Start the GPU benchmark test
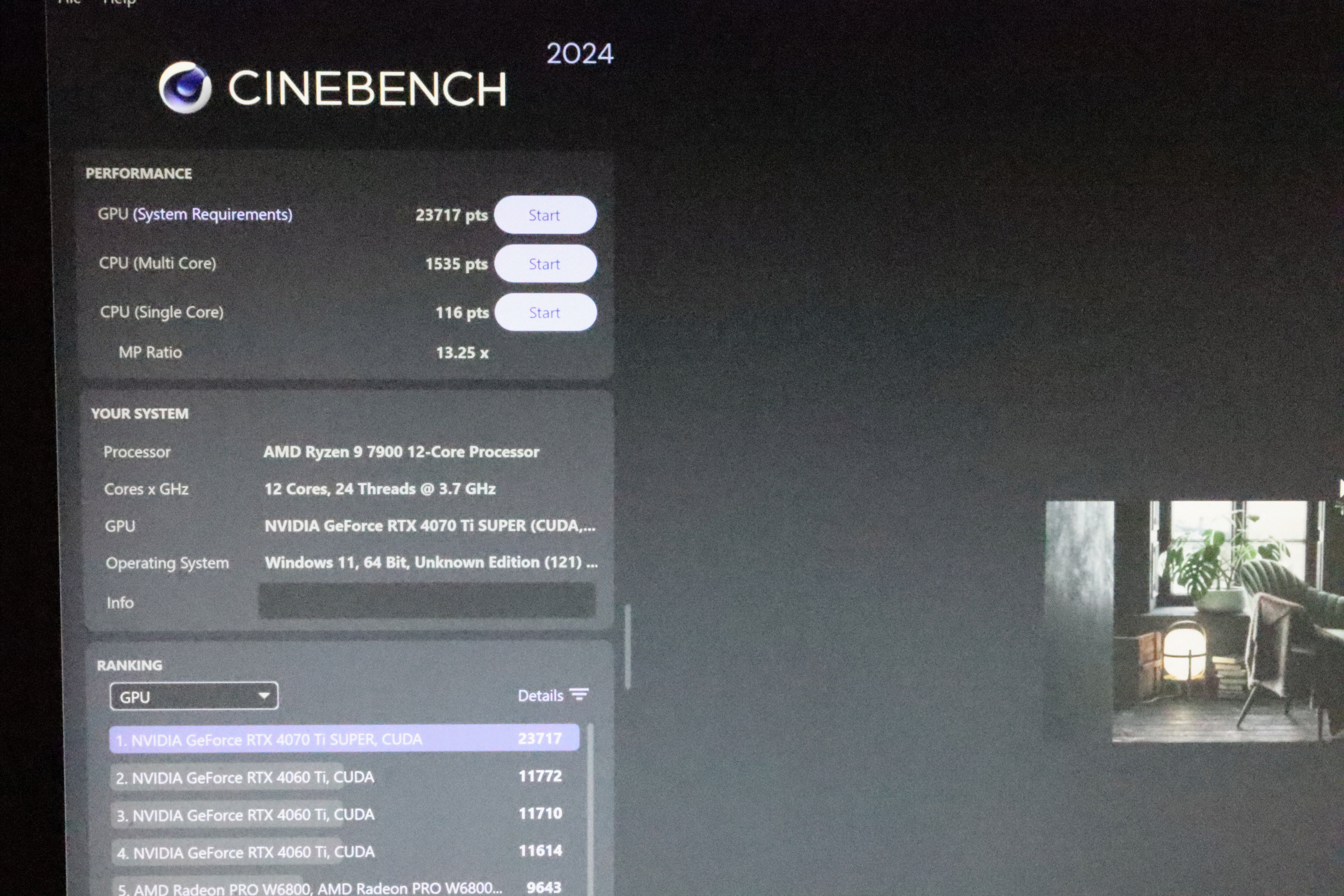Screen dimensions: 1344x896 tap(545, 215)
